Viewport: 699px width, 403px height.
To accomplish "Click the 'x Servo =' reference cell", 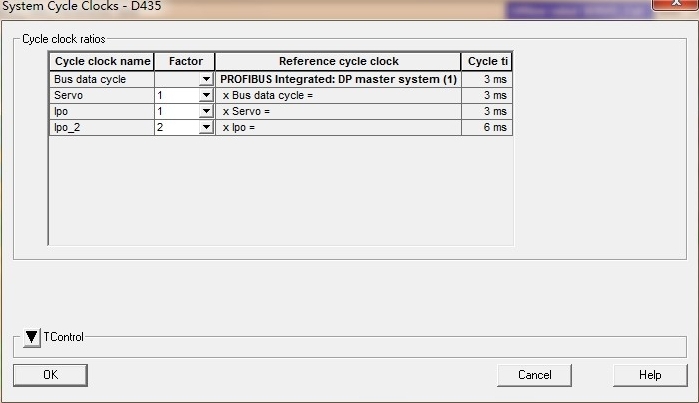I will click(338, 111).
